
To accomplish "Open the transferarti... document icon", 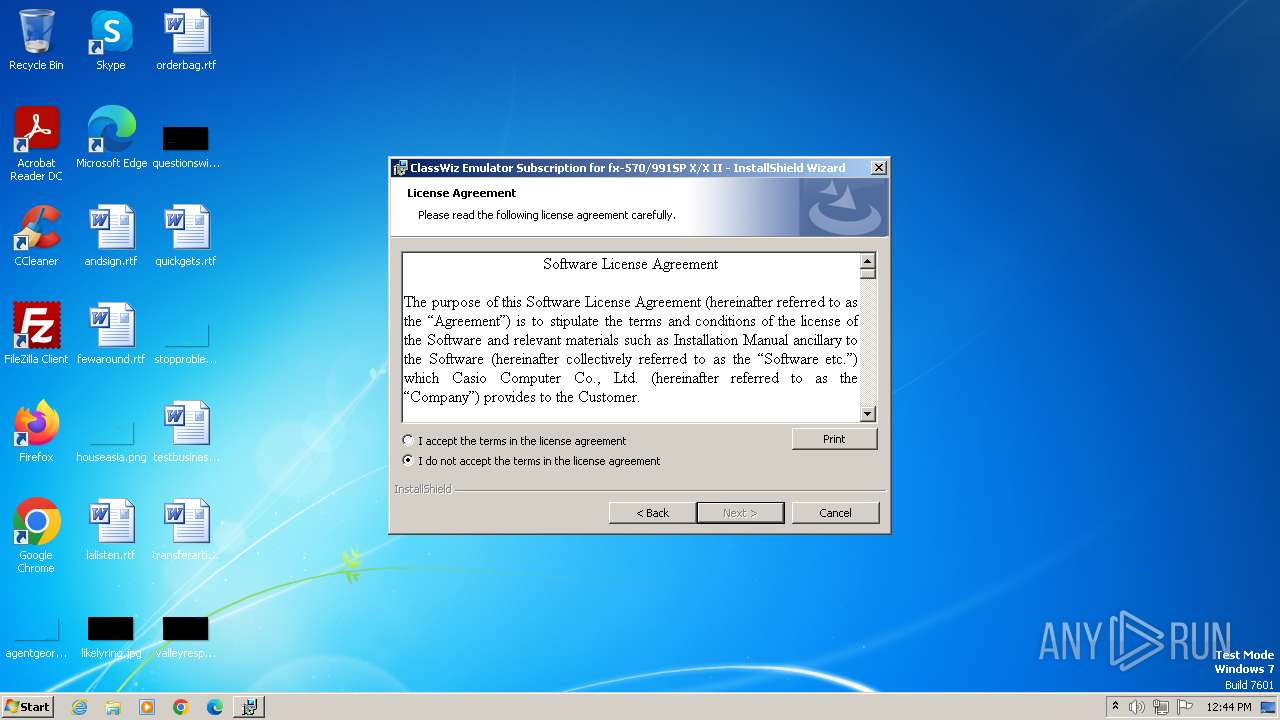I will pos(186,530).
